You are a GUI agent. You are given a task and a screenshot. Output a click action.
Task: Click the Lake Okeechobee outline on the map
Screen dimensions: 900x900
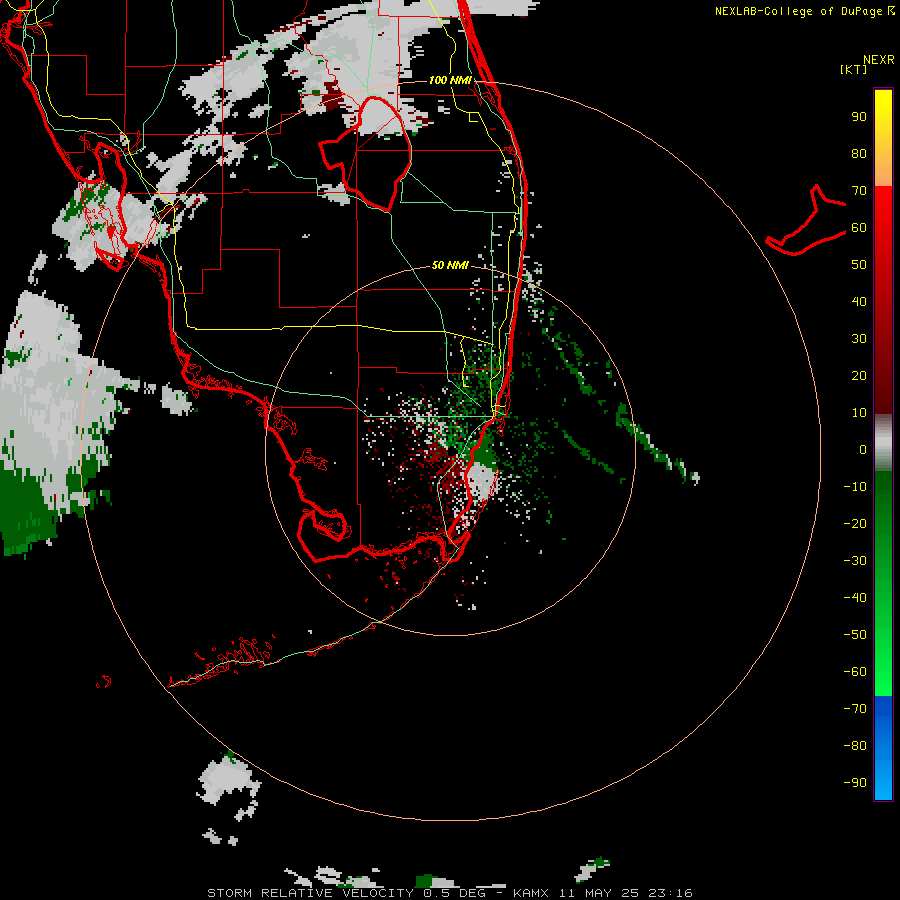(x=366, y=153)
